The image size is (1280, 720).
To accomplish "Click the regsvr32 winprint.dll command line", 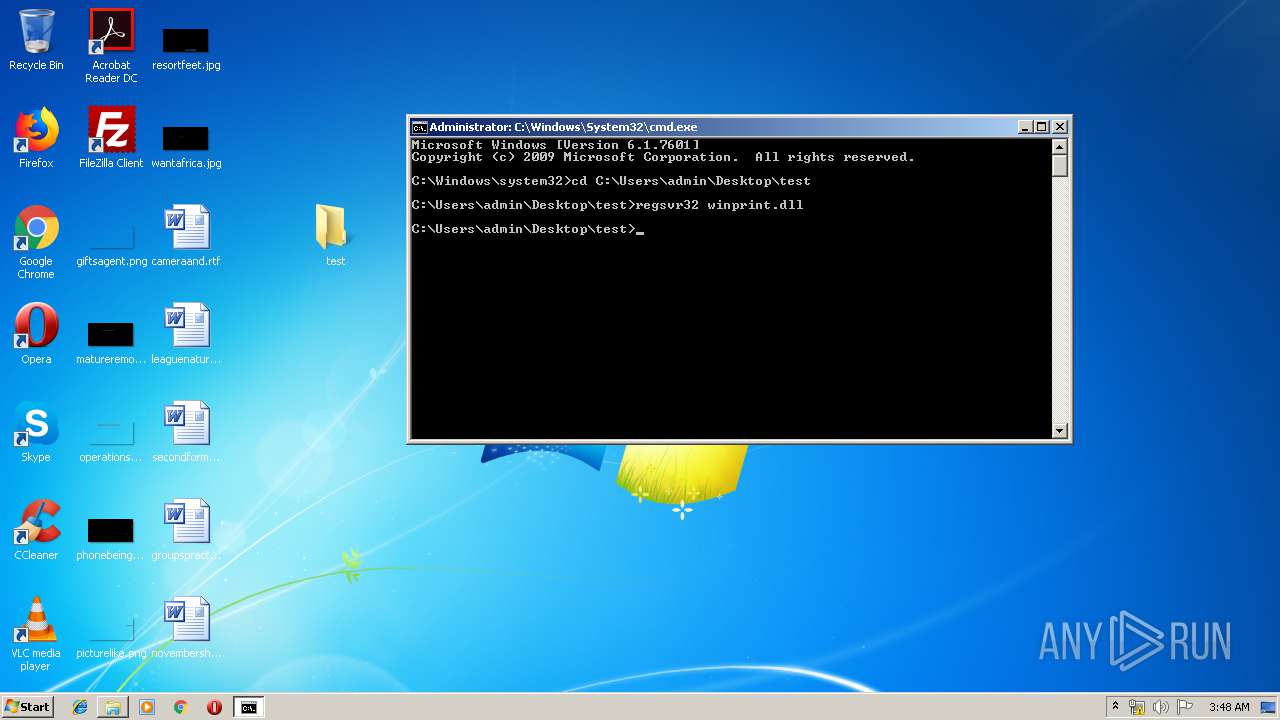I will click(x=608, y=205).
